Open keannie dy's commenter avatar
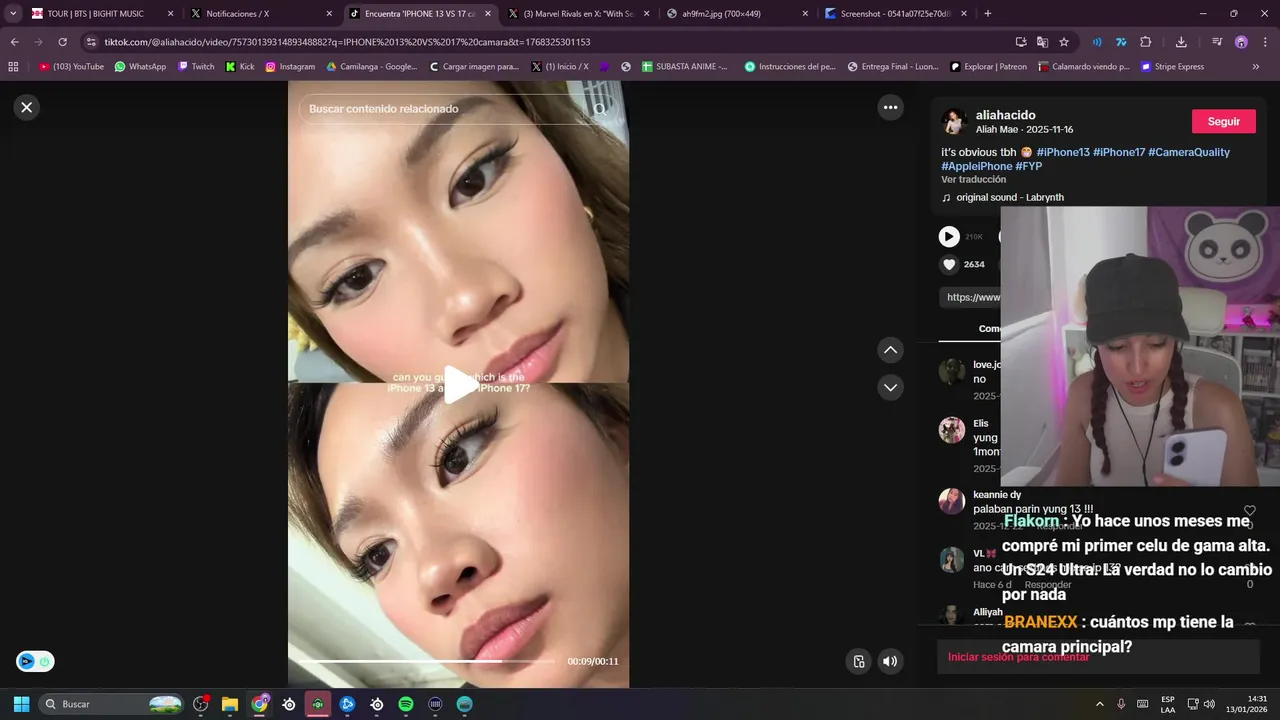1280x720 pixels. pyautogui.click(x=951, y=501)
